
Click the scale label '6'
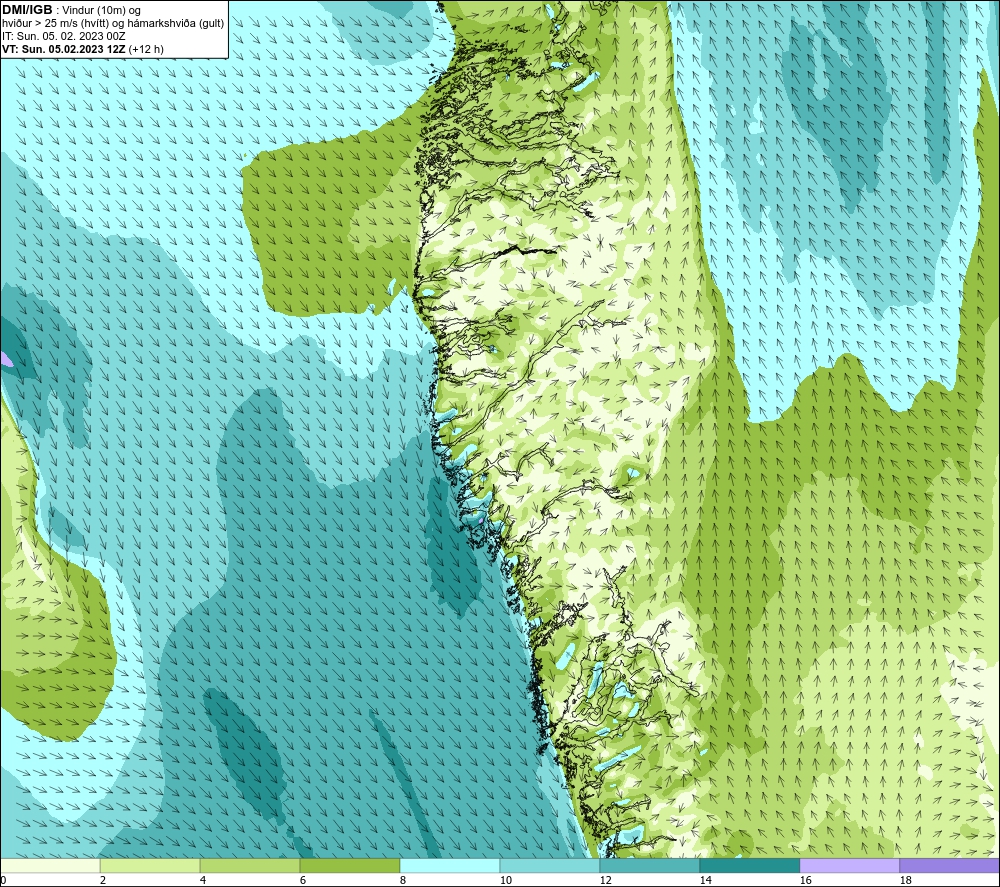click(302, 881)
